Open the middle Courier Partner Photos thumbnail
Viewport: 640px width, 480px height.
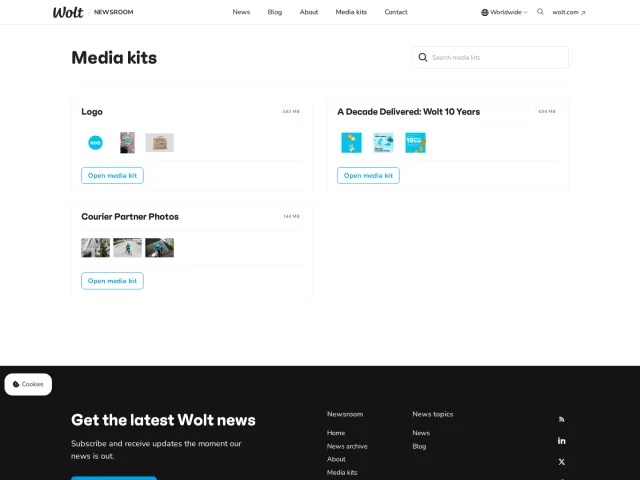127,248
